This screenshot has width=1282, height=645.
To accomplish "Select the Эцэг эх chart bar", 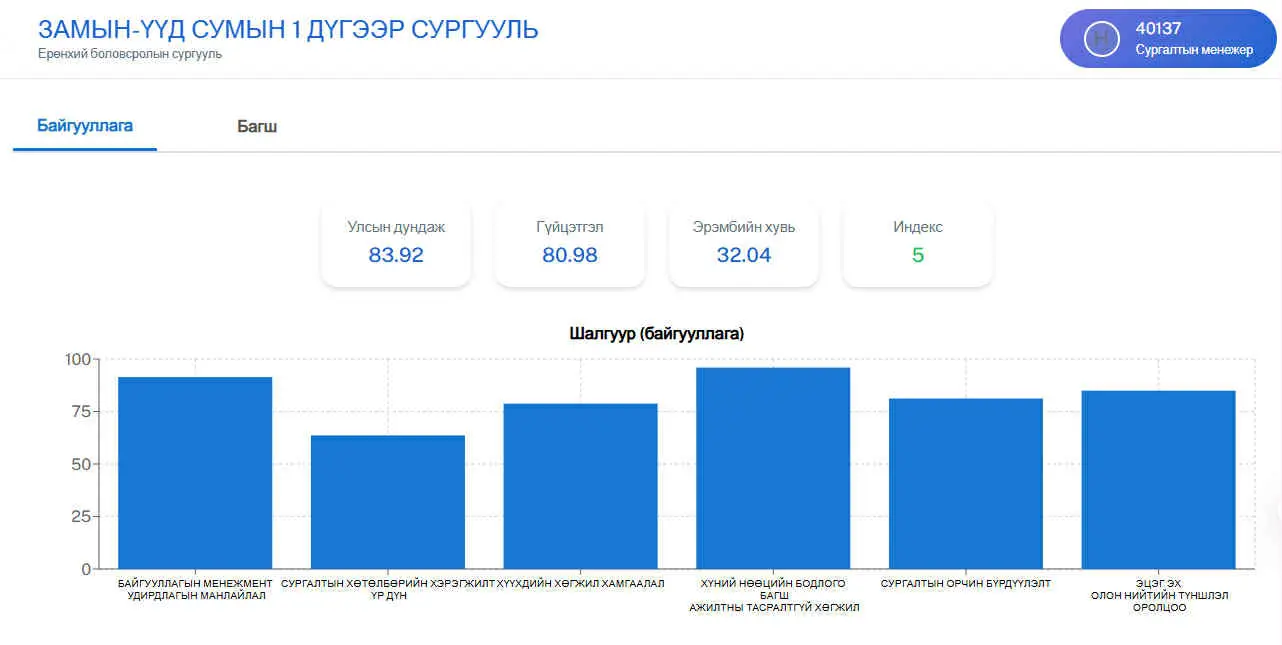I will [x=1158, y=480].
